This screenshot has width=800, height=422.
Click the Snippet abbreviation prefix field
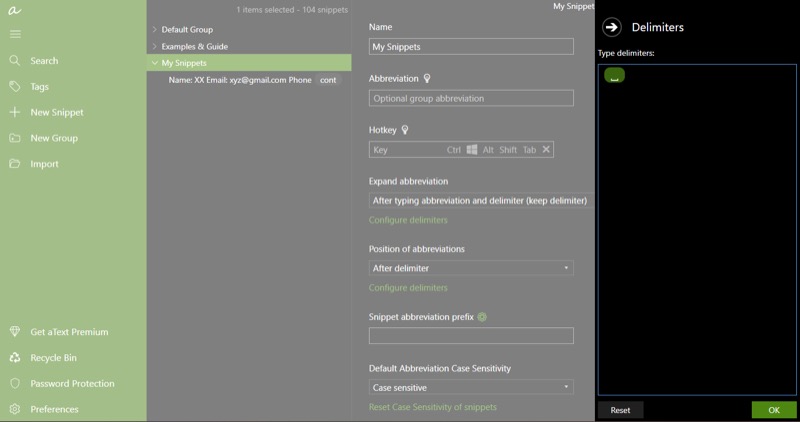pos(471,335)
